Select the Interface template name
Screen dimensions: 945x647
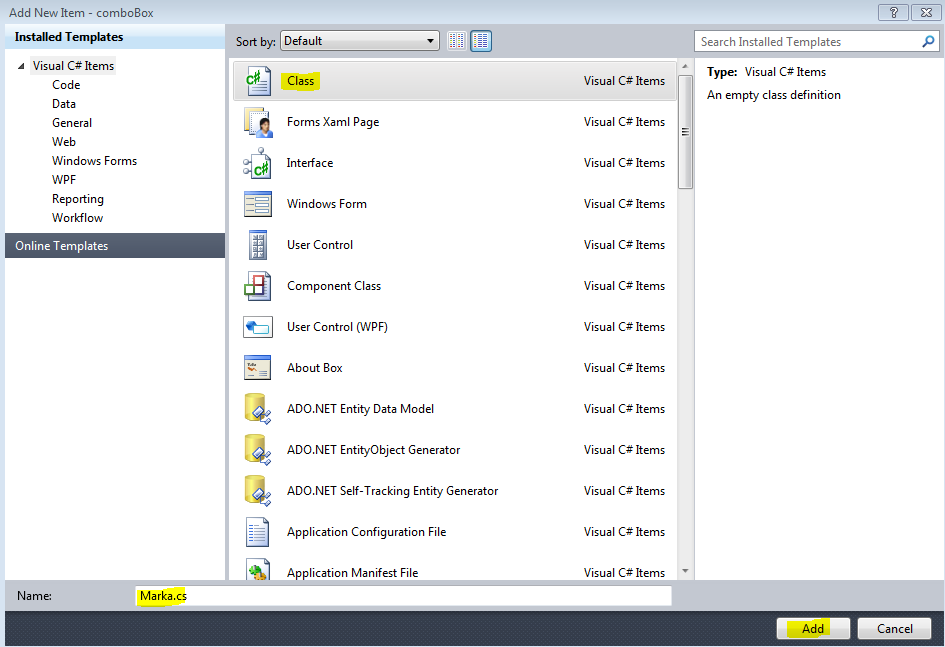[309, 163]
